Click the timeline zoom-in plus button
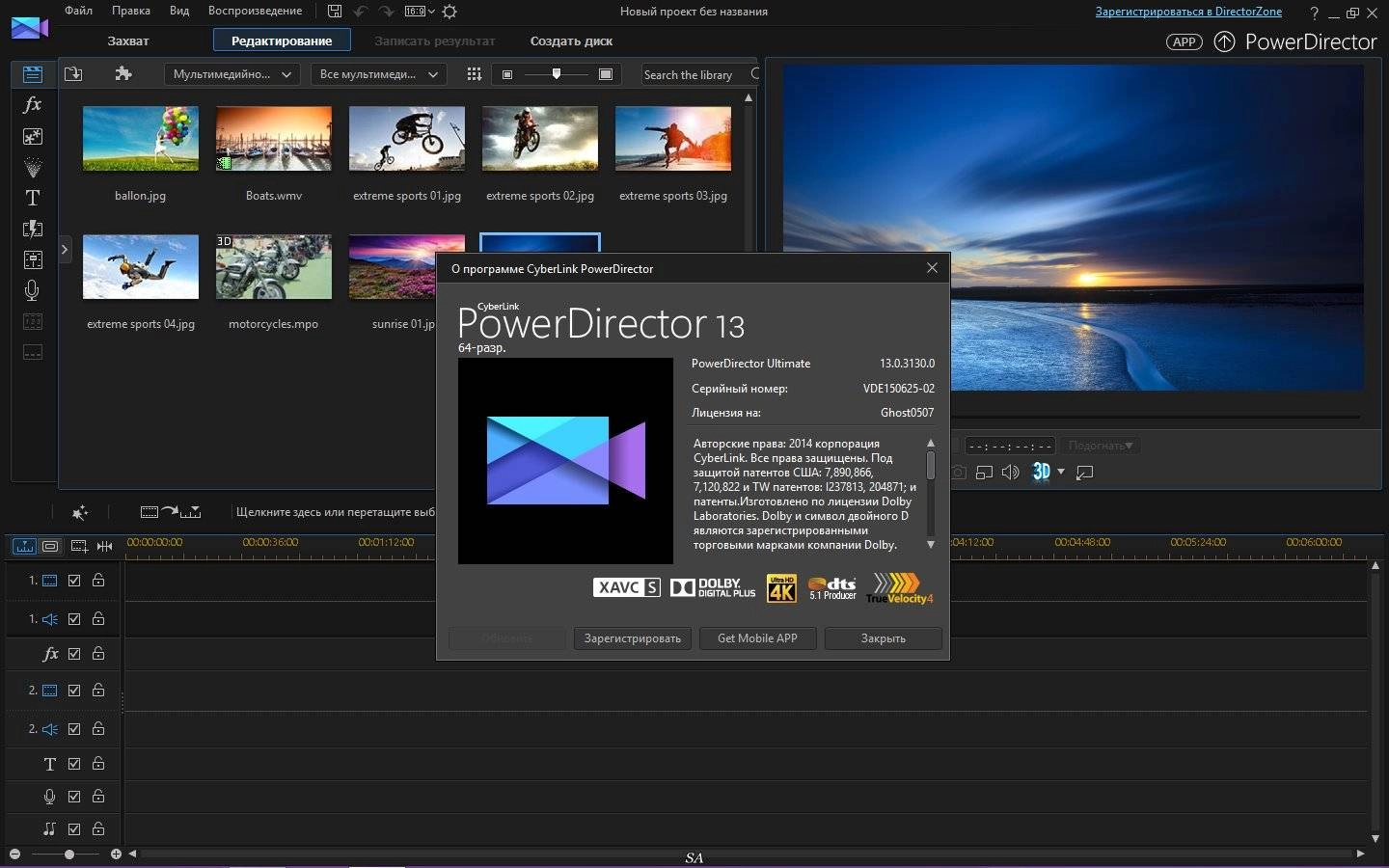The image size is (1389, 868). pos(116,854)
